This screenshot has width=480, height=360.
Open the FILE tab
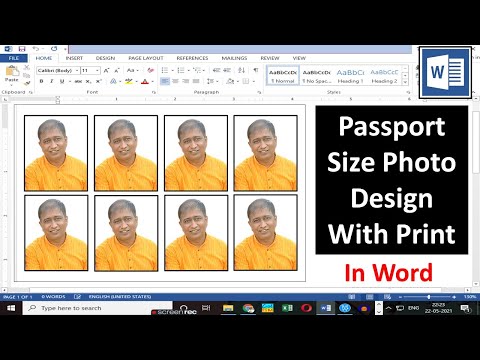[x=14, y=58]
